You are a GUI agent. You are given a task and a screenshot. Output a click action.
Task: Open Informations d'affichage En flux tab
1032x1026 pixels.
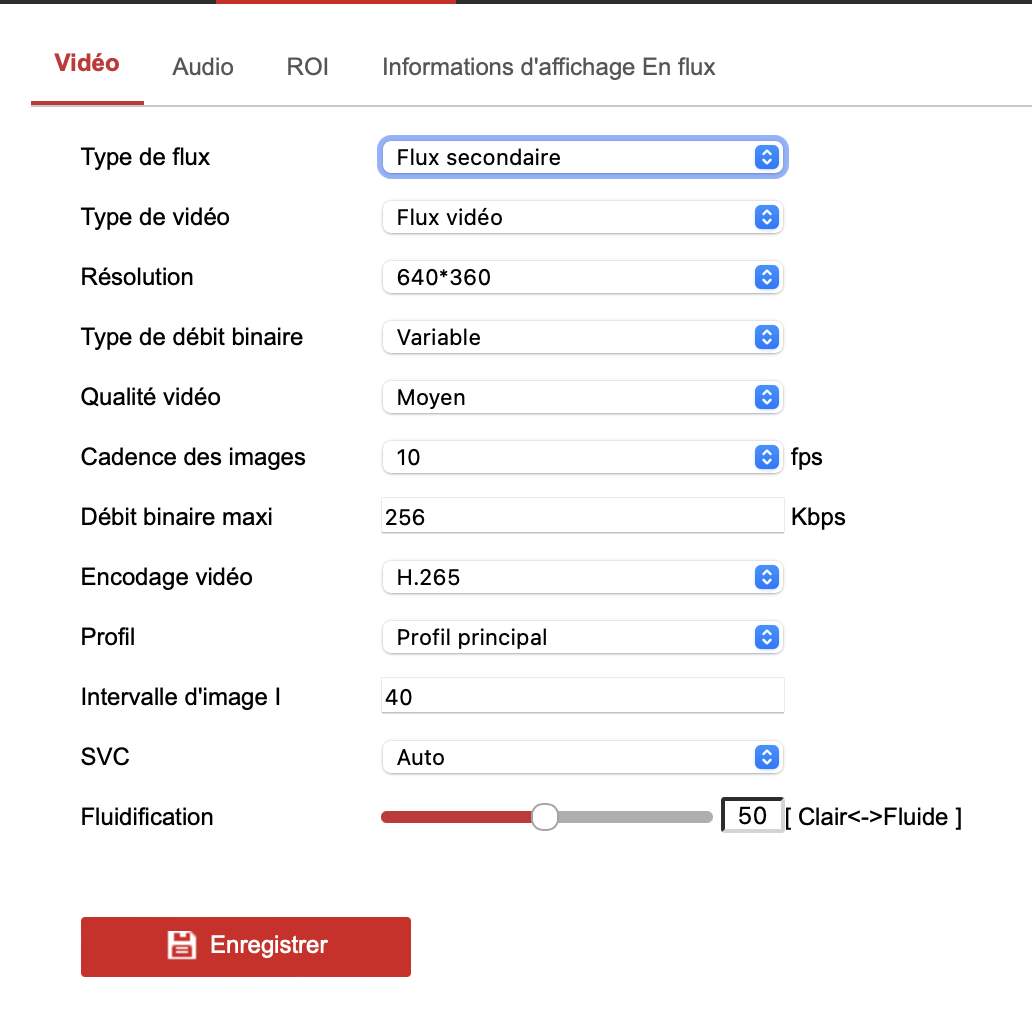coord(548,67)
